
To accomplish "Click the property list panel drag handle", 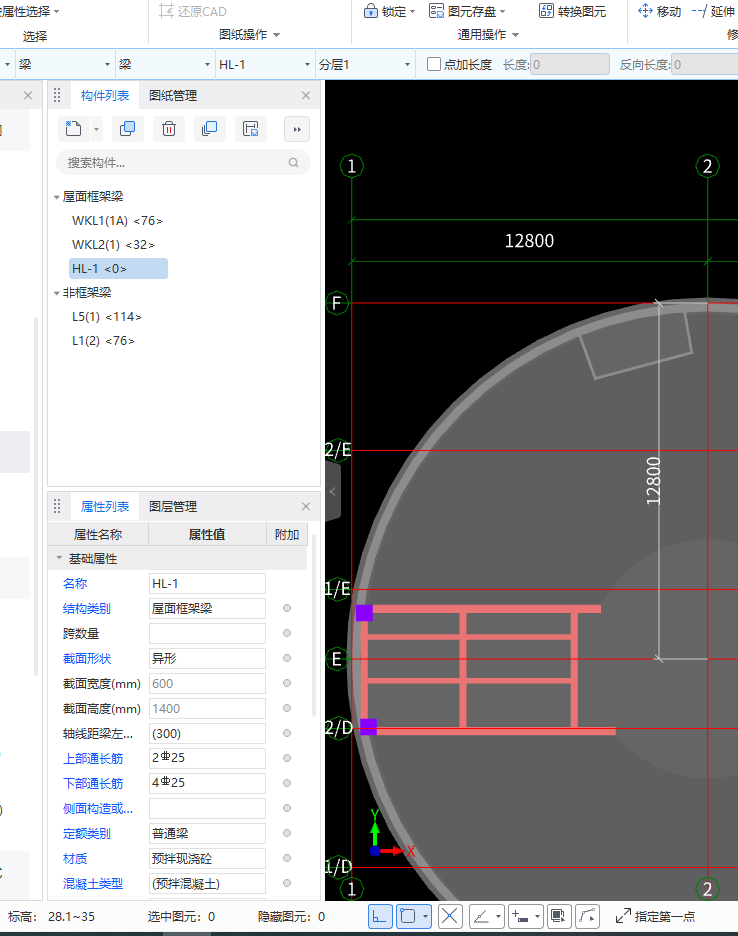I will click(57, 506).
